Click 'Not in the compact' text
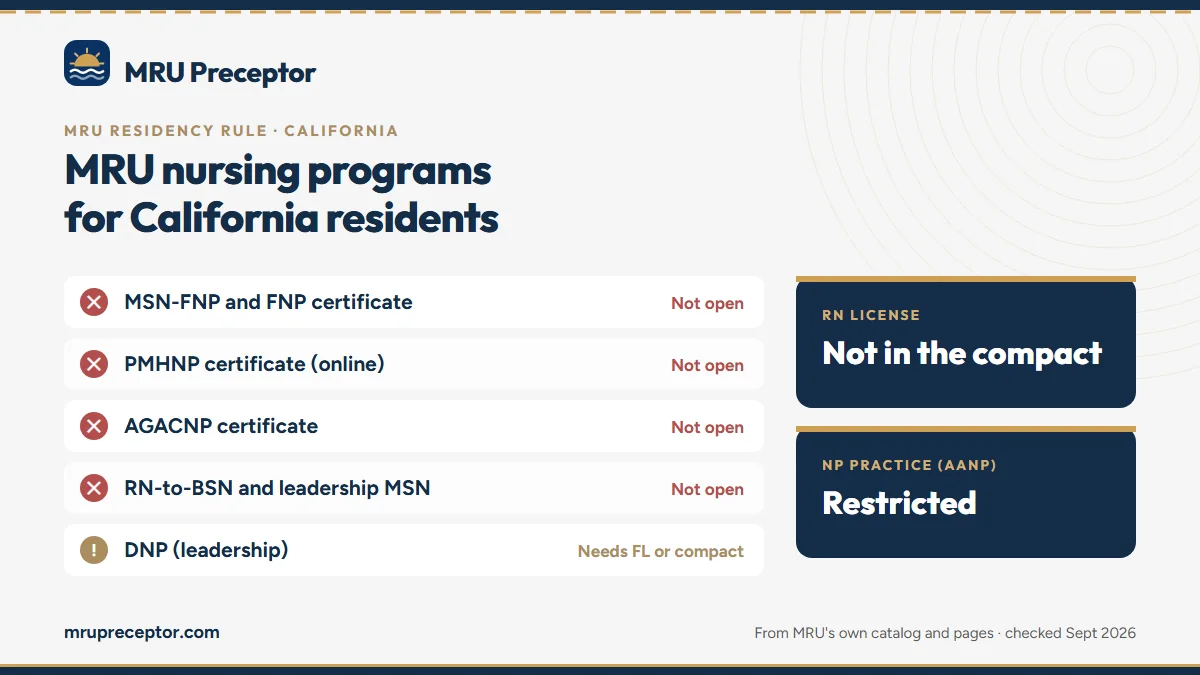 [x=962, y=353]
